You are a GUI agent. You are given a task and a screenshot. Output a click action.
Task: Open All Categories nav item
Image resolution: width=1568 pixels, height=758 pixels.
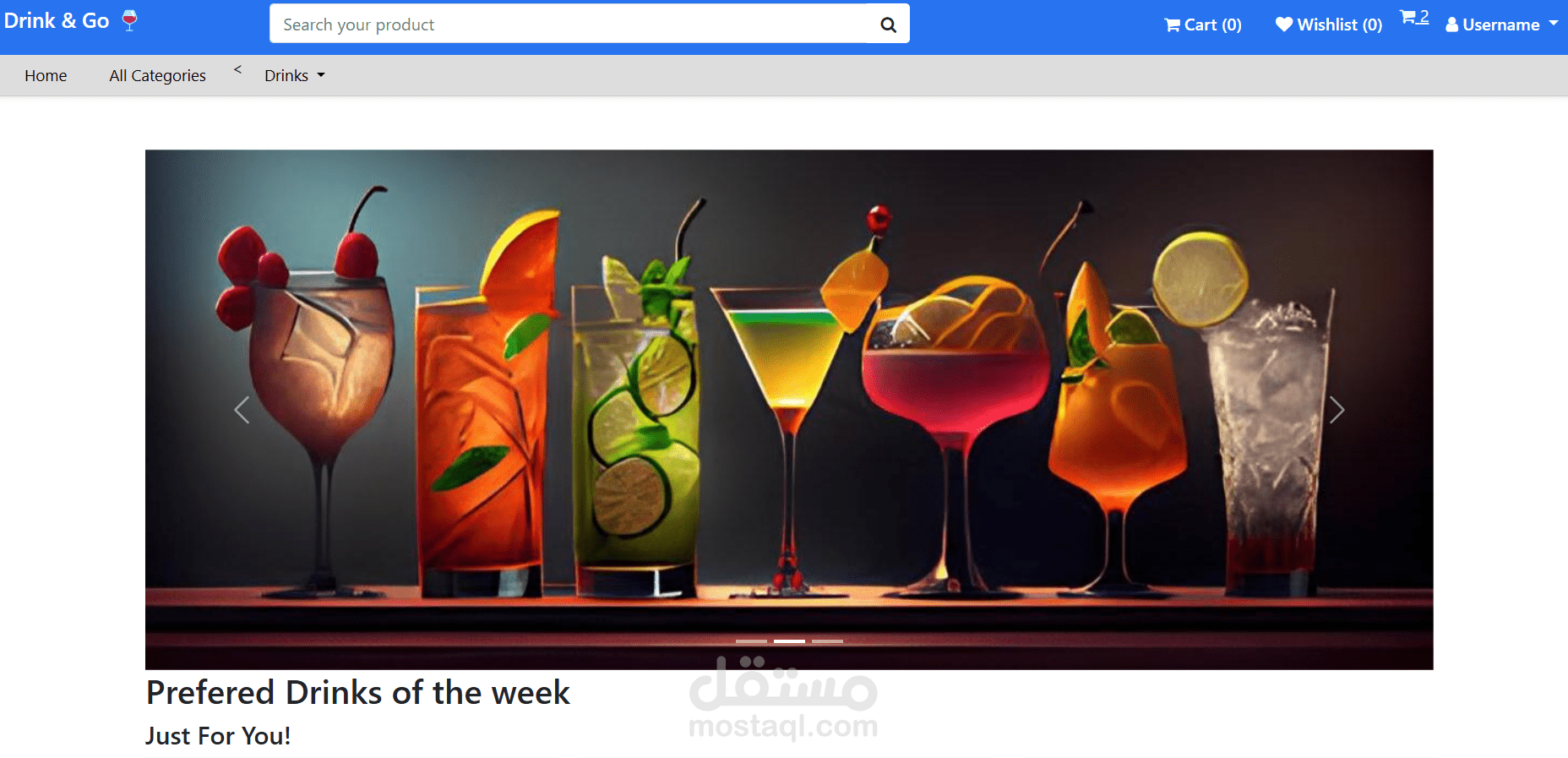tap(157, 76)
